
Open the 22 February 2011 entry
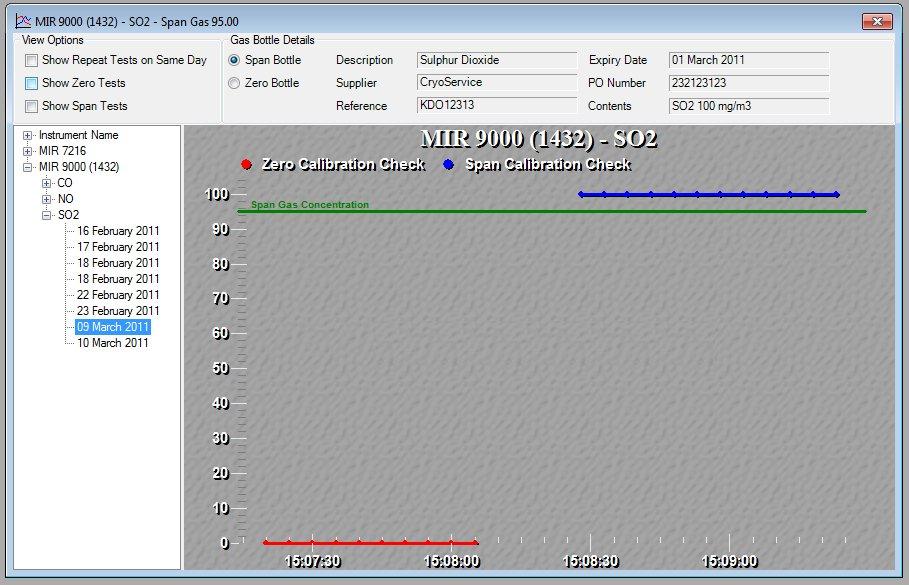point(118,295)
